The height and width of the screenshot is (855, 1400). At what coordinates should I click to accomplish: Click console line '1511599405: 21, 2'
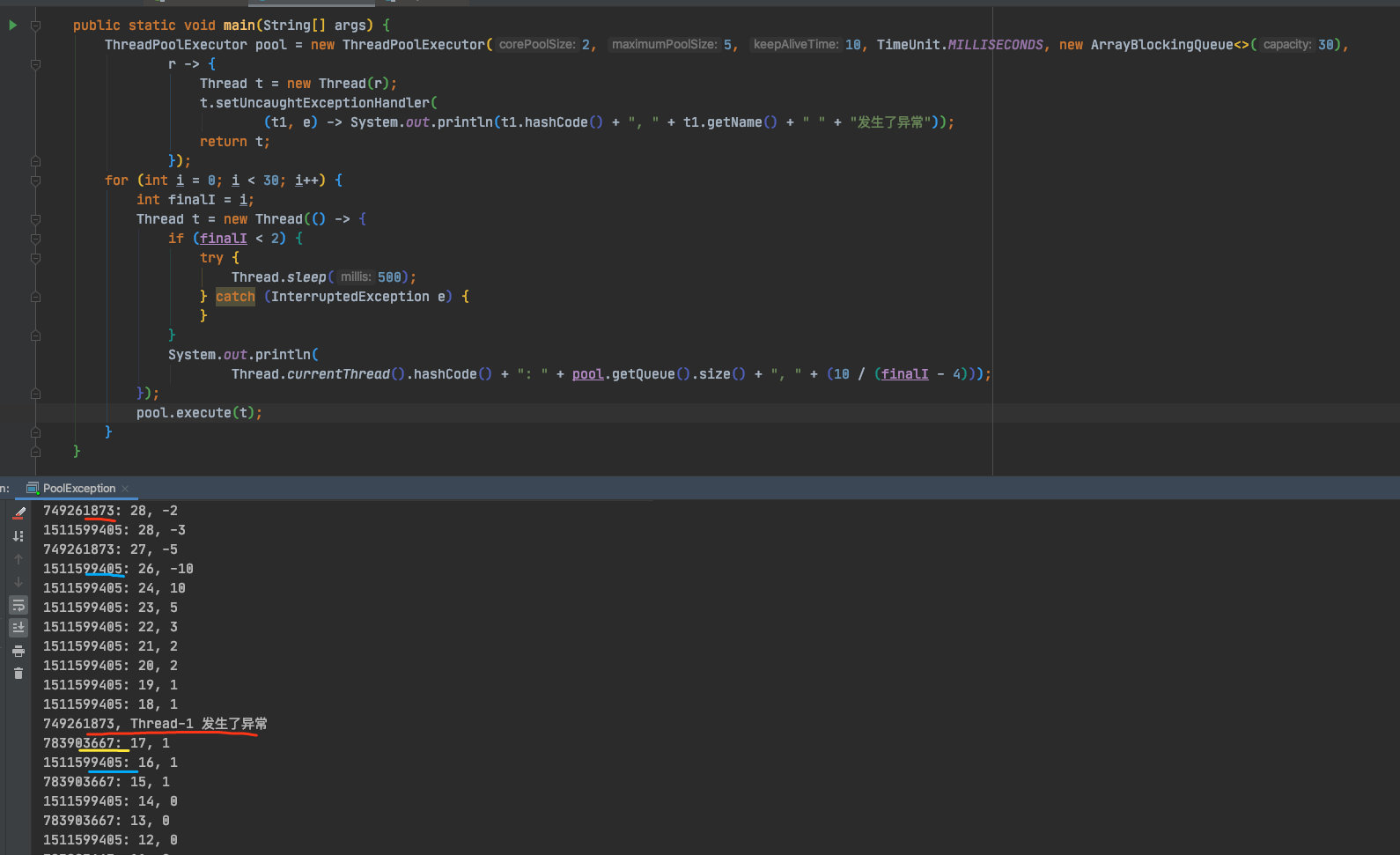(110, 646)
